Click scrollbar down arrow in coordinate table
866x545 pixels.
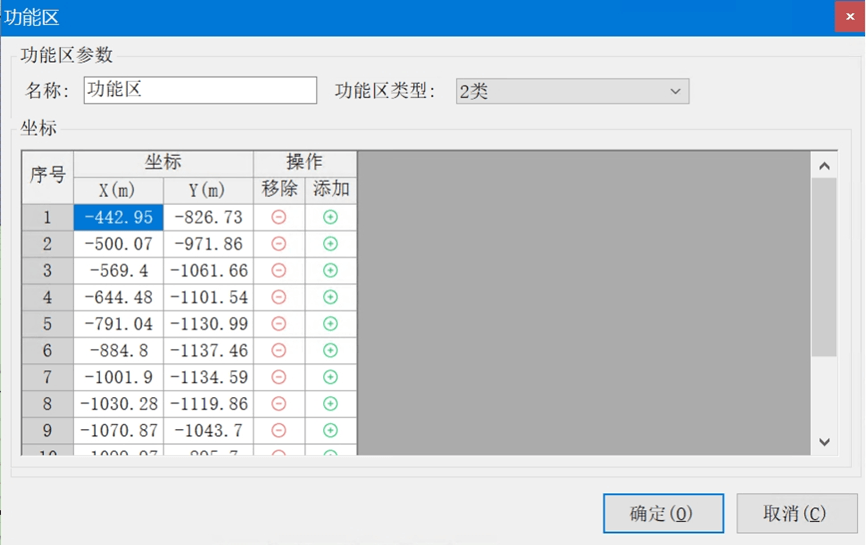[825, 442]
